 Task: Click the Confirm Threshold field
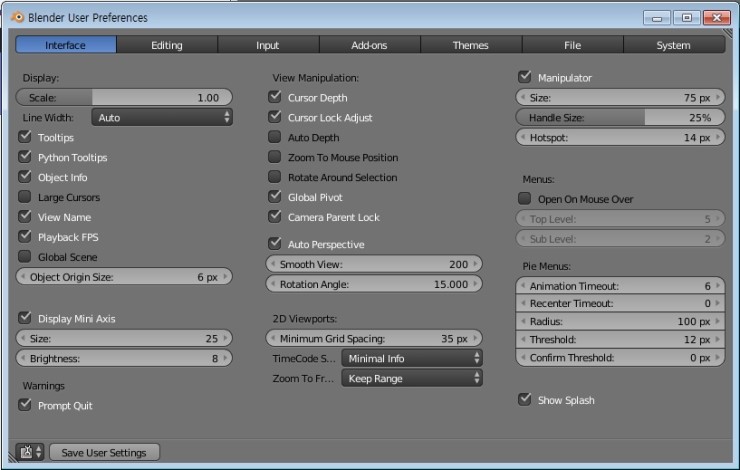click(620, 358)
